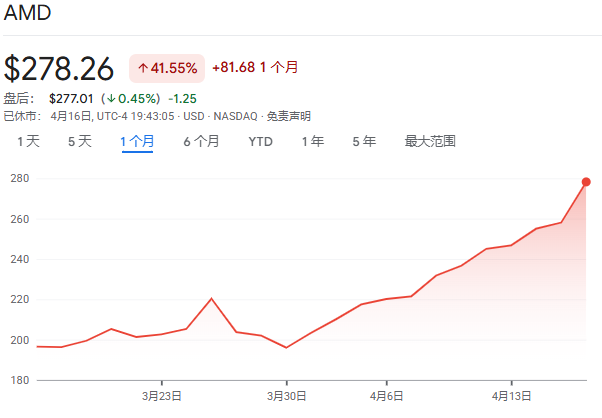The width and height of the screenshot is (602, 418).
Task: Click the red endpoint dot on the chart
Action: (x=586, y=181)
